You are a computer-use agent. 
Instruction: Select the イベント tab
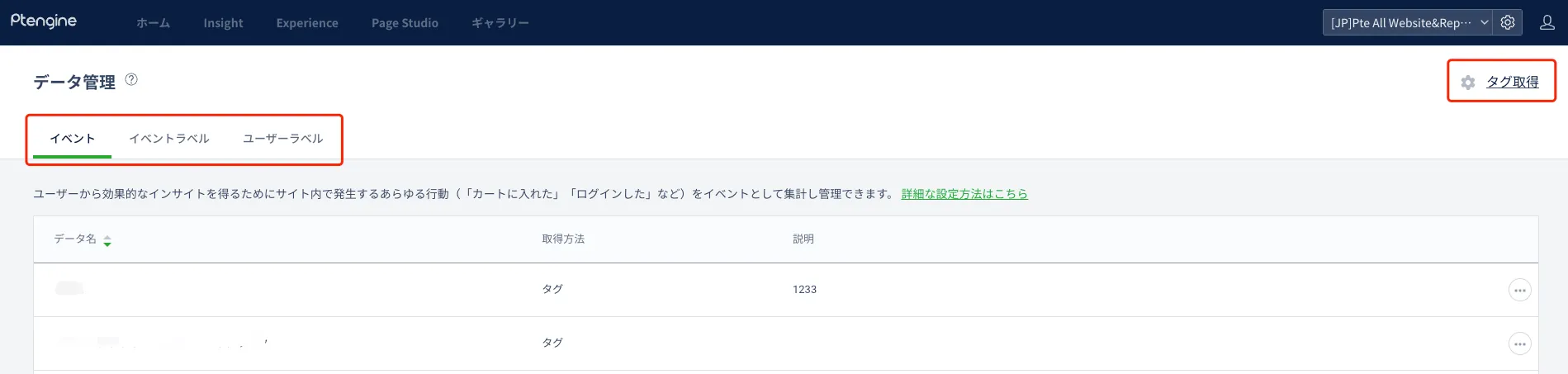pyautogui.click(x=73, y=139)
